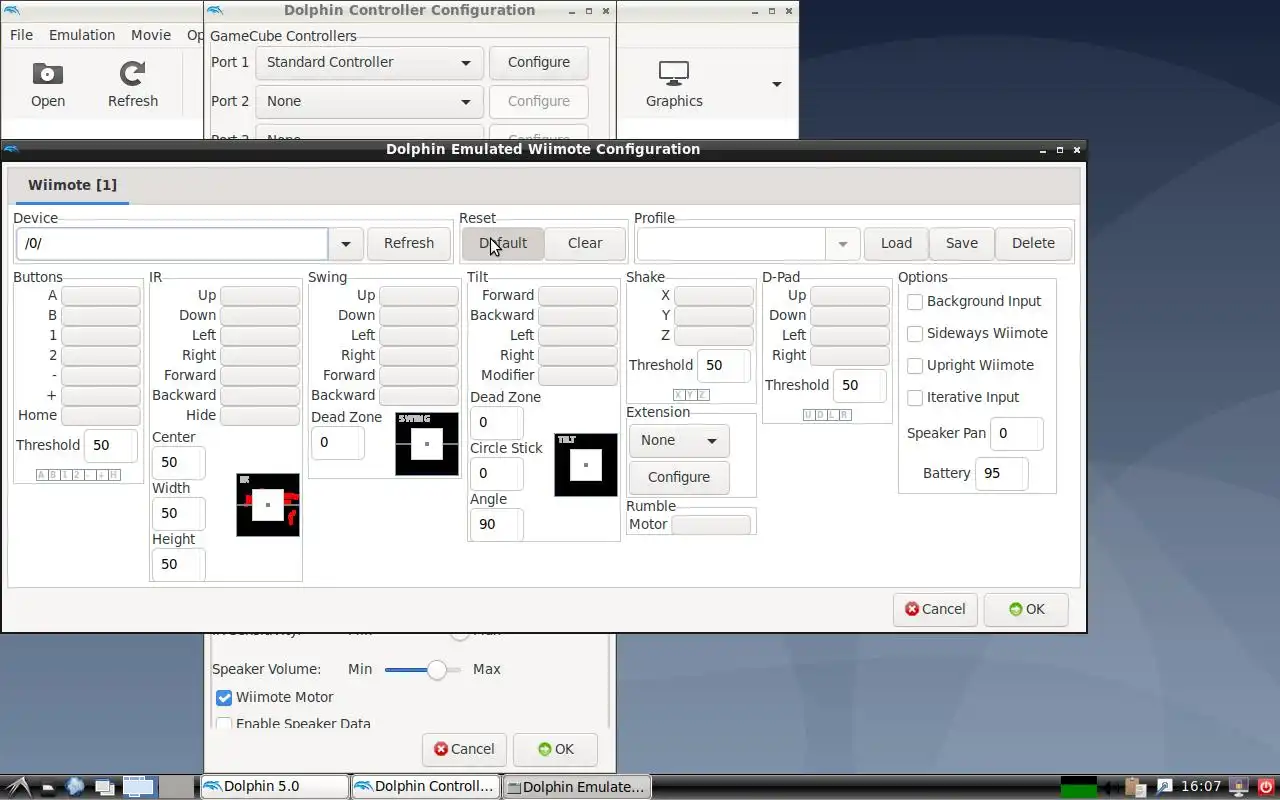Image resolution: width=1280 pixels, height=800 pixels.
Task: Enable Background Input checkbox
Action: coord(915,301)
